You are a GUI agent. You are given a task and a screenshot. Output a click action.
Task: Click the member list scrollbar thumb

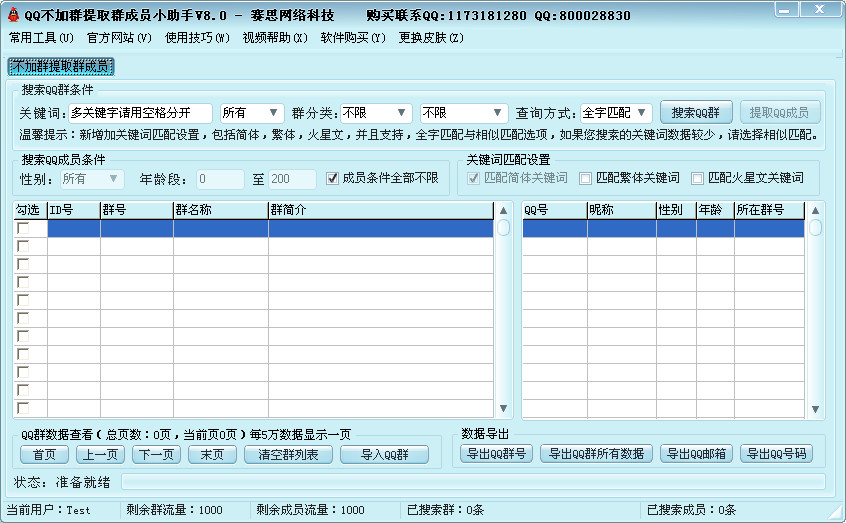click(x=815, y=228)
